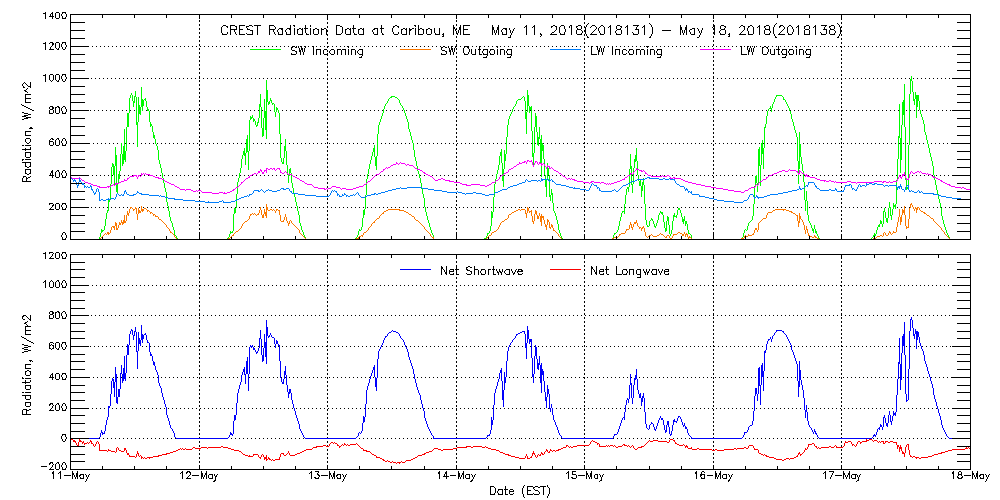
Task: Click the red line sample beside Net Longwave
Action: 567,270
